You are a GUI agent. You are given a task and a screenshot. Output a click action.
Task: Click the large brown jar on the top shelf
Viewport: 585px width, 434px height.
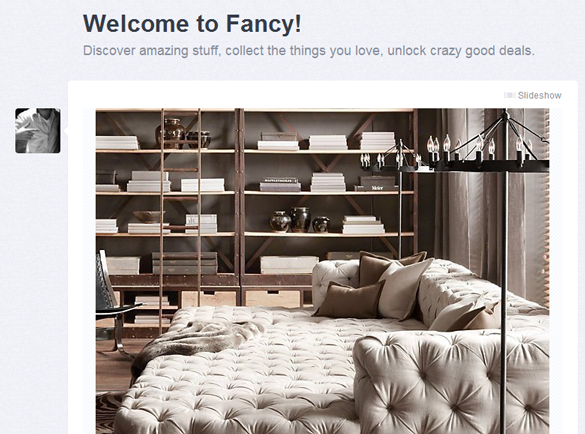pos(171,133)
